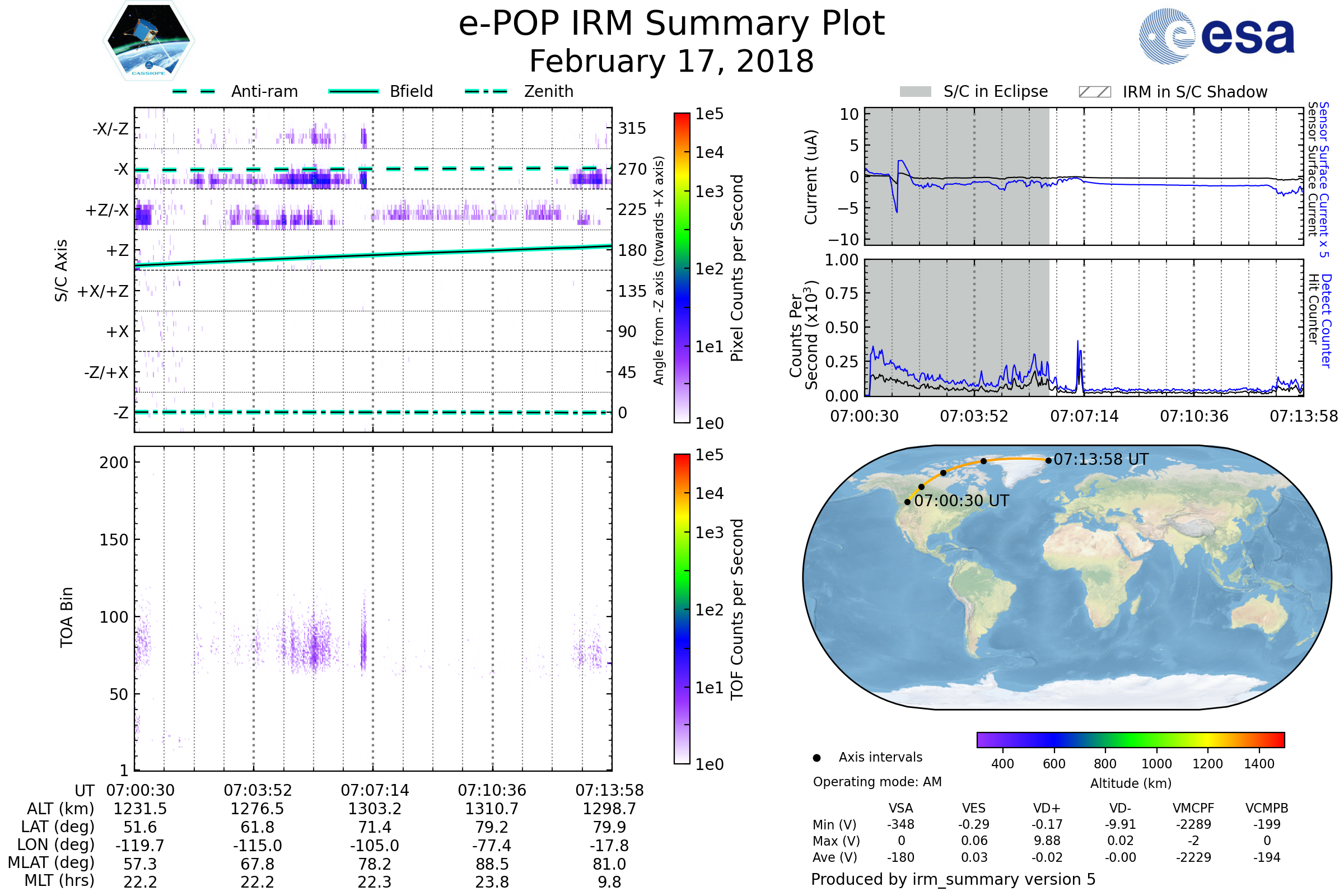The width and height of the screenshot is (1344, 896).
Task: Click the ESA logo
Action: click(1216, 36)
